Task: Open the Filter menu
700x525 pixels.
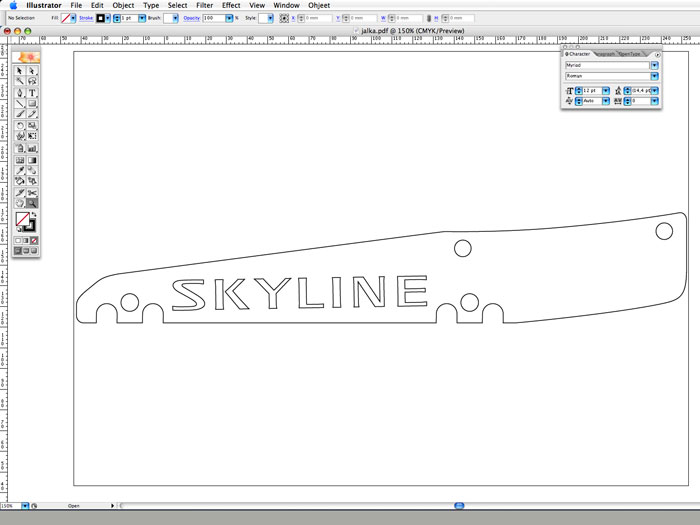Action: click(204, 5)
